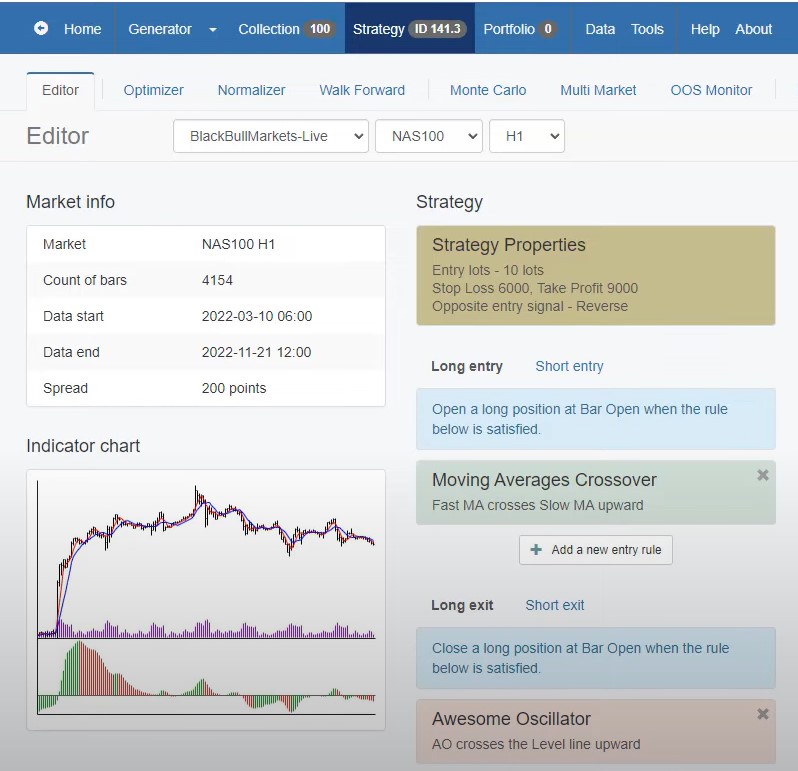Open the Strategy Properties panel
Image resolution: width=798 pixels, height=771 pixels.
595,275
